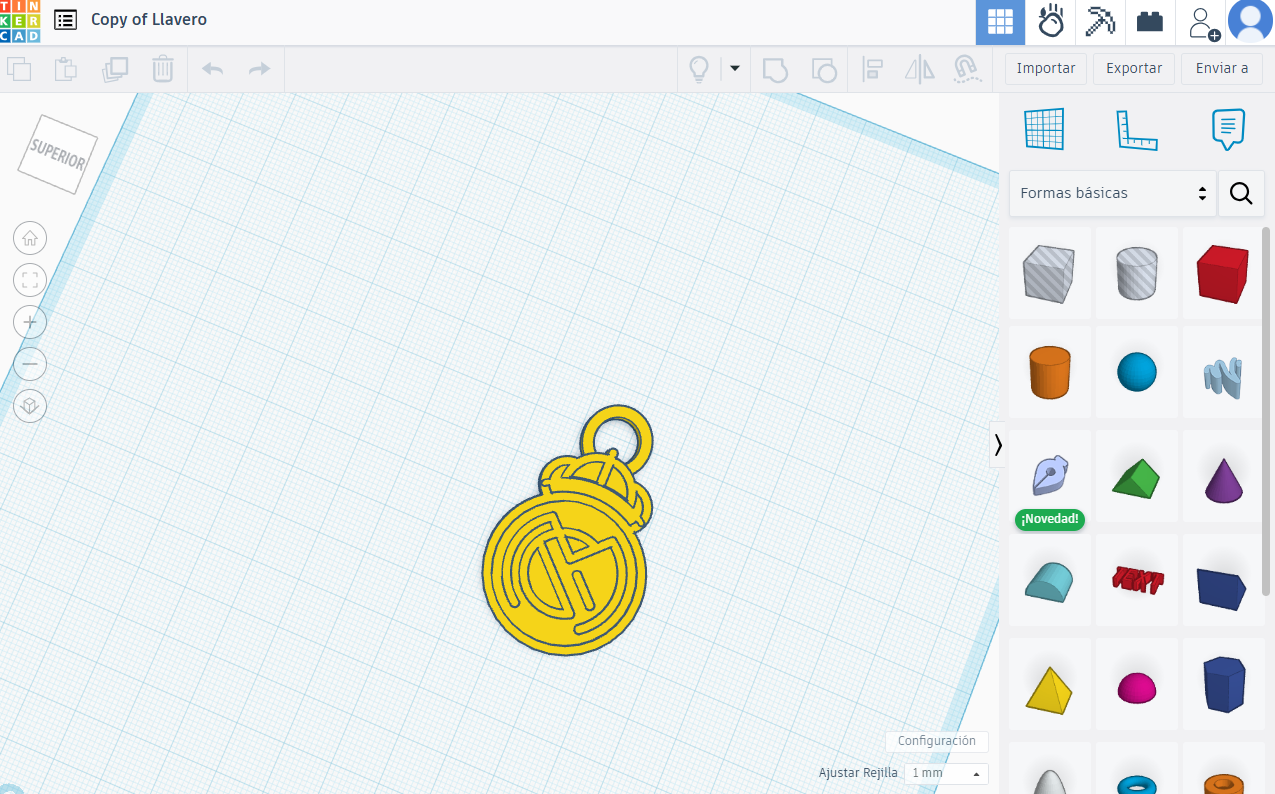Click the Delete trash can icon

point(163,69)
